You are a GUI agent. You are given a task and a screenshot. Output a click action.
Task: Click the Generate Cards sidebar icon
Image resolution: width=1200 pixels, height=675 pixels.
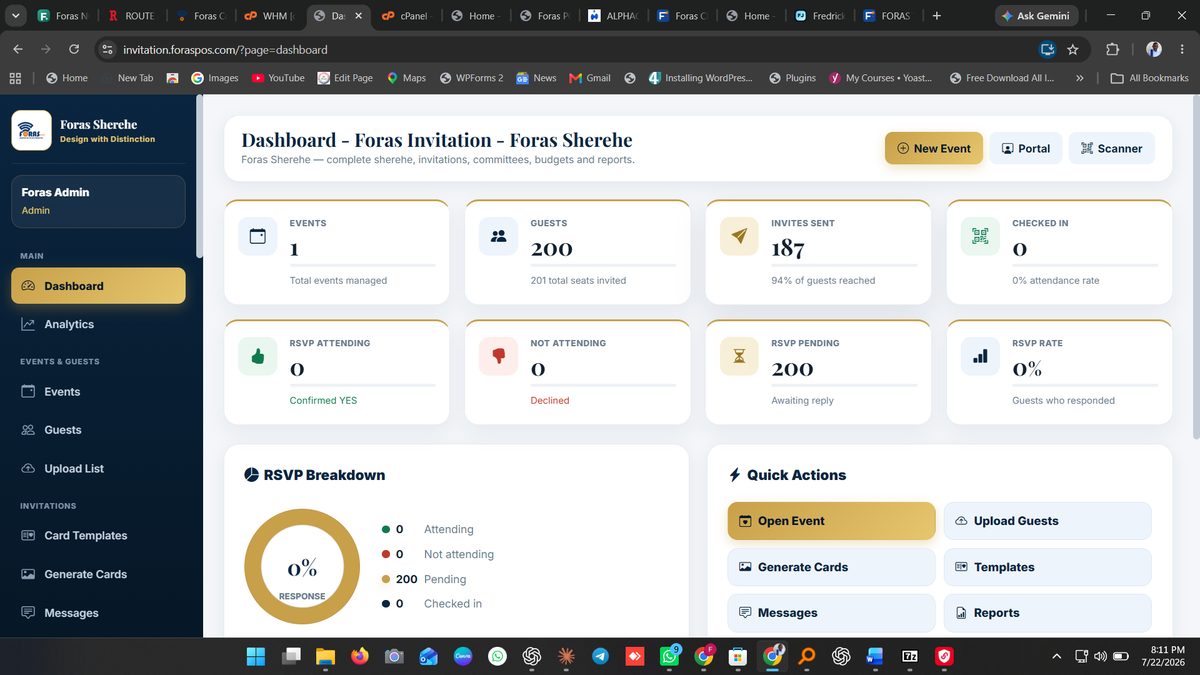[x=28, y=574]
